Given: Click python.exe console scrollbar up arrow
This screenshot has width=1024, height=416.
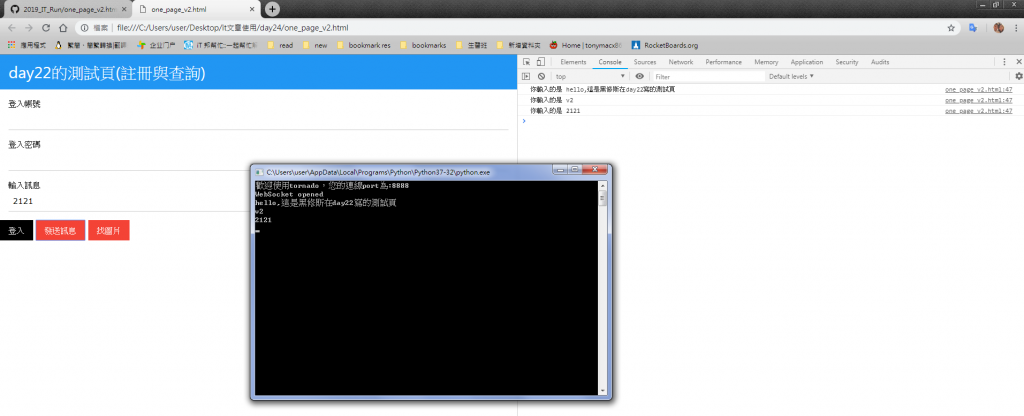Looking at the screenshot, I should (602, 185).
